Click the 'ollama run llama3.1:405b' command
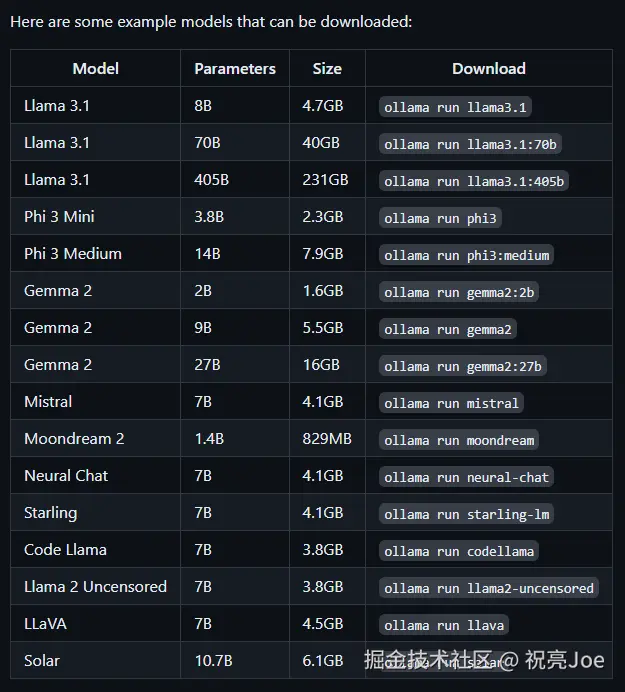Screen dimensions: 625x692 click(x=475, y=181)
